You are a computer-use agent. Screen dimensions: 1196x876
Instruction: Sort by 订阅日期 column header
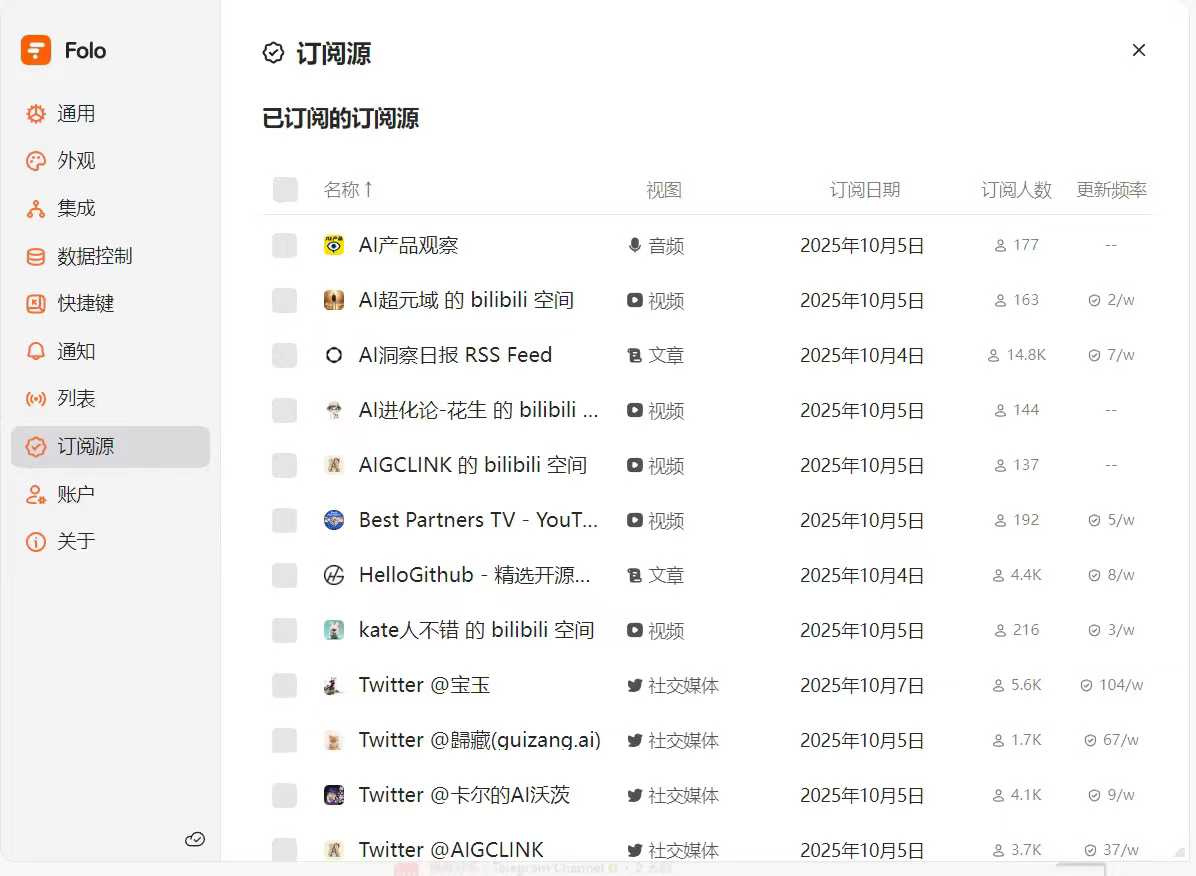coord(864,189)
